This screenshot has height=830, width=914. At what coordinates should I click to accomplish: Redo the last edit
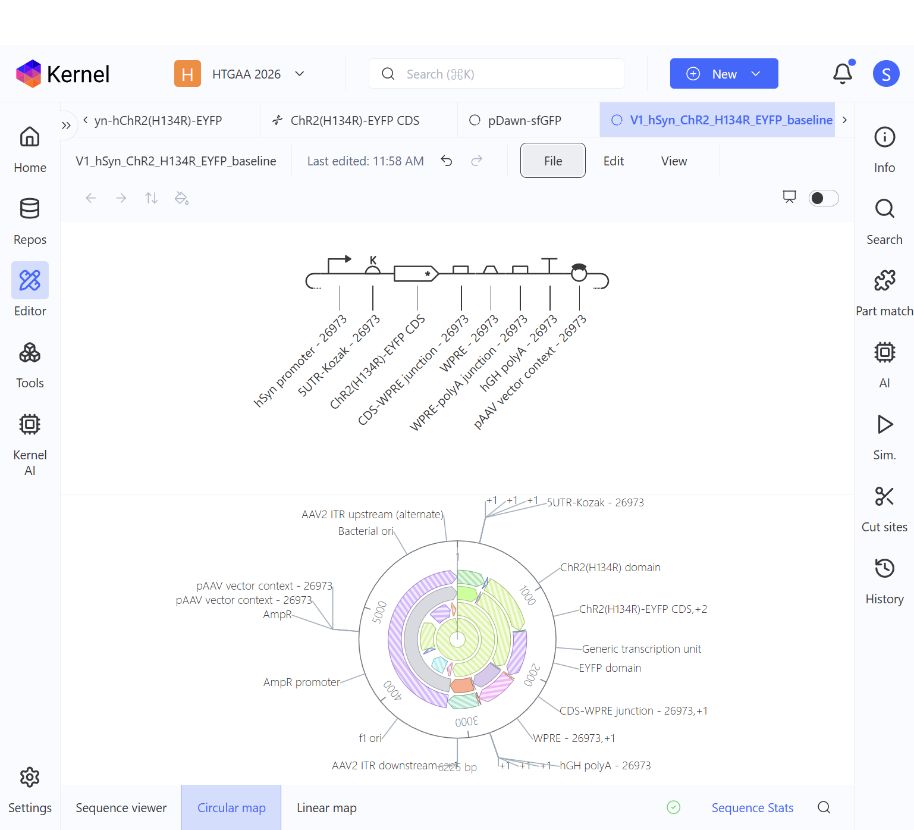click(477, 161)
